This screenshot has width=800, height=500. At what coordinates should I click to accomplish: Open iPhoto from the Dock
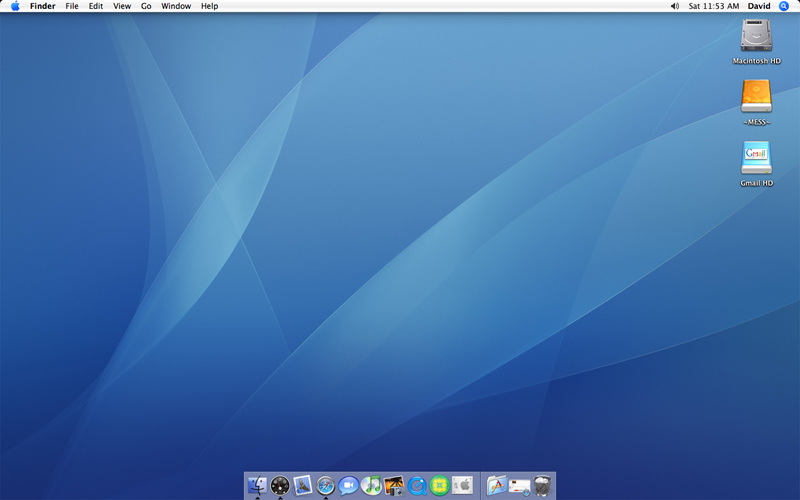394,486
